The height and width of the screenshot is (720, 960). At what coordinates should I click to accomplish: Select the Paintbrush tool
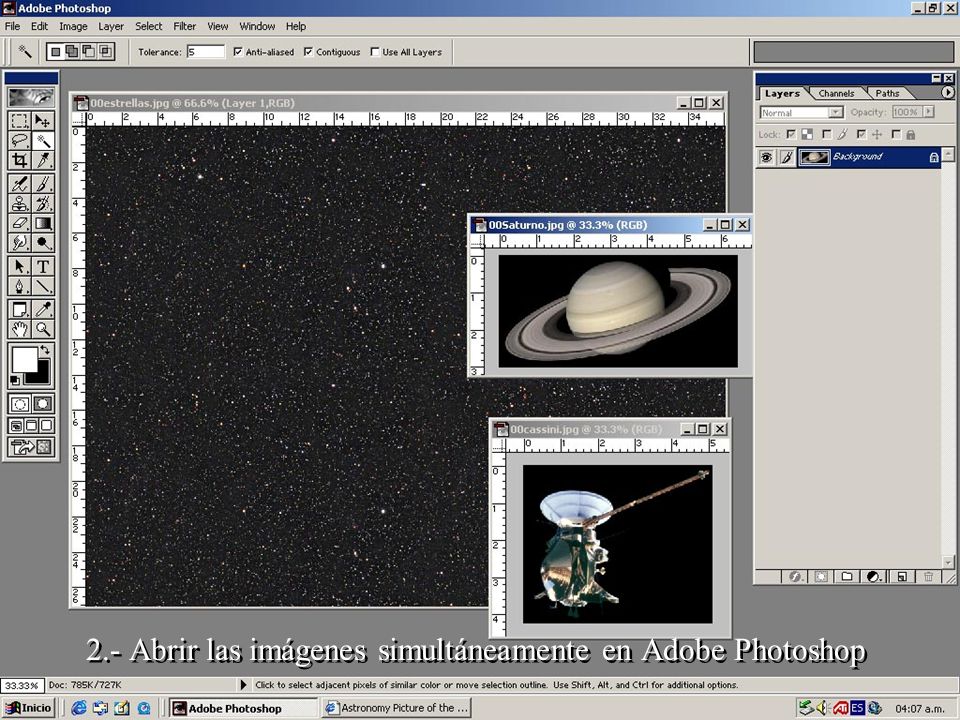click(x=42, y=183)
